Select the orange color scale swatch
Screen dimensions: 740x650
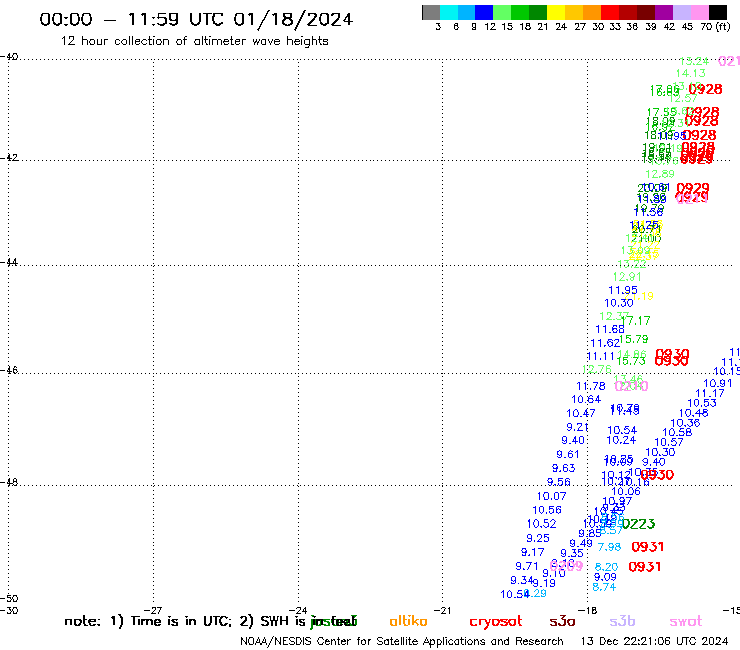tap(592, 12)
